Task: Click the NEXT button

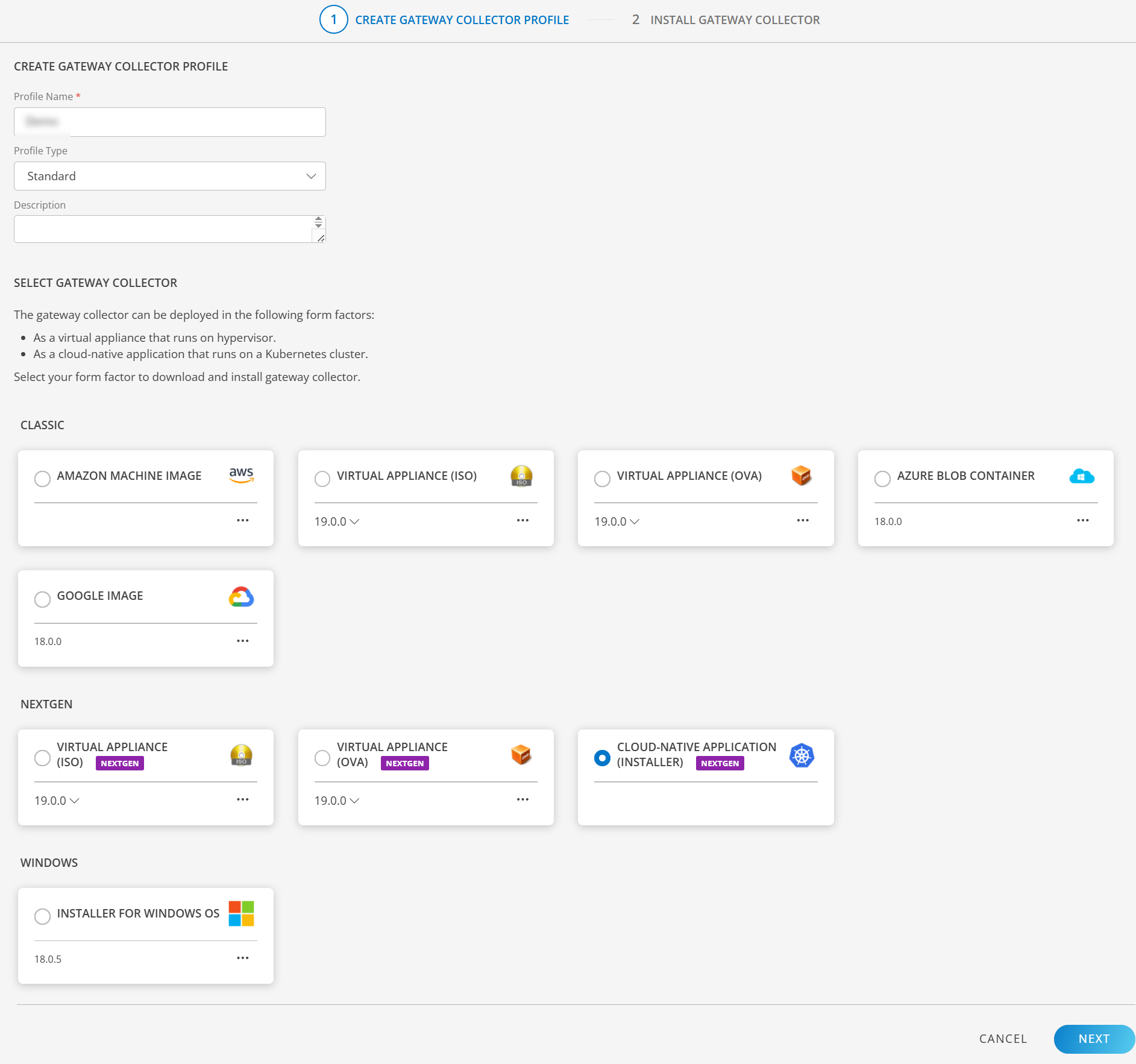Action: (x=1093, y=1039)
